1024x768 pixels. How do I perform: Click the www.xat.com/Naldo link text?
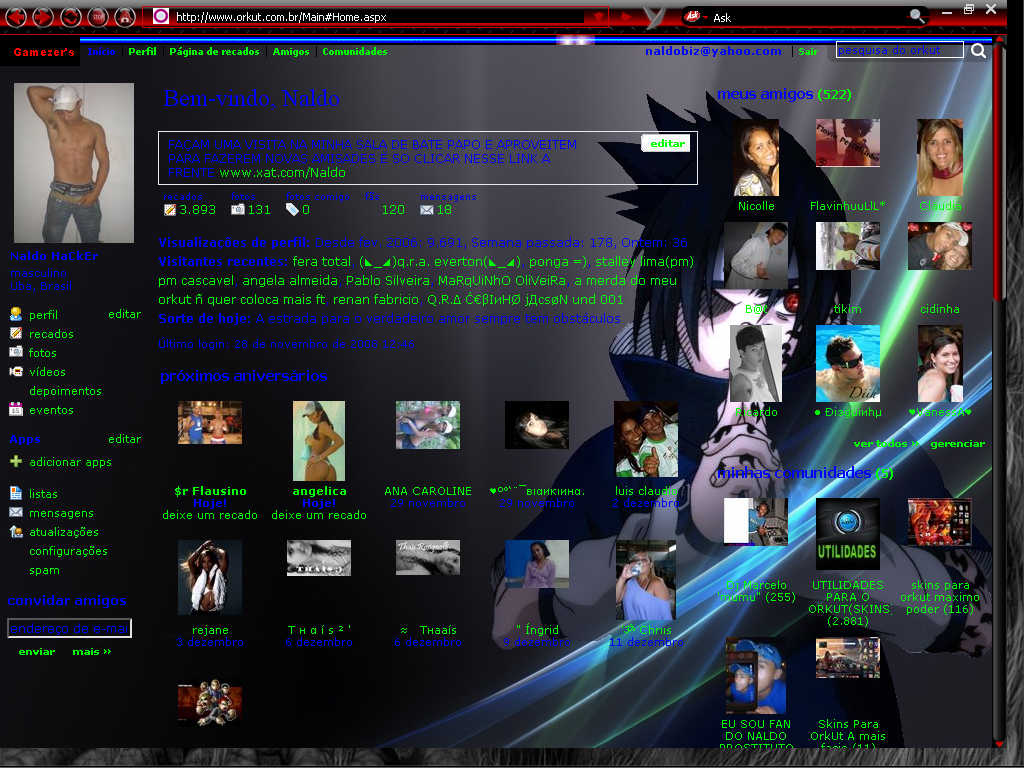(x=282, y=172)
